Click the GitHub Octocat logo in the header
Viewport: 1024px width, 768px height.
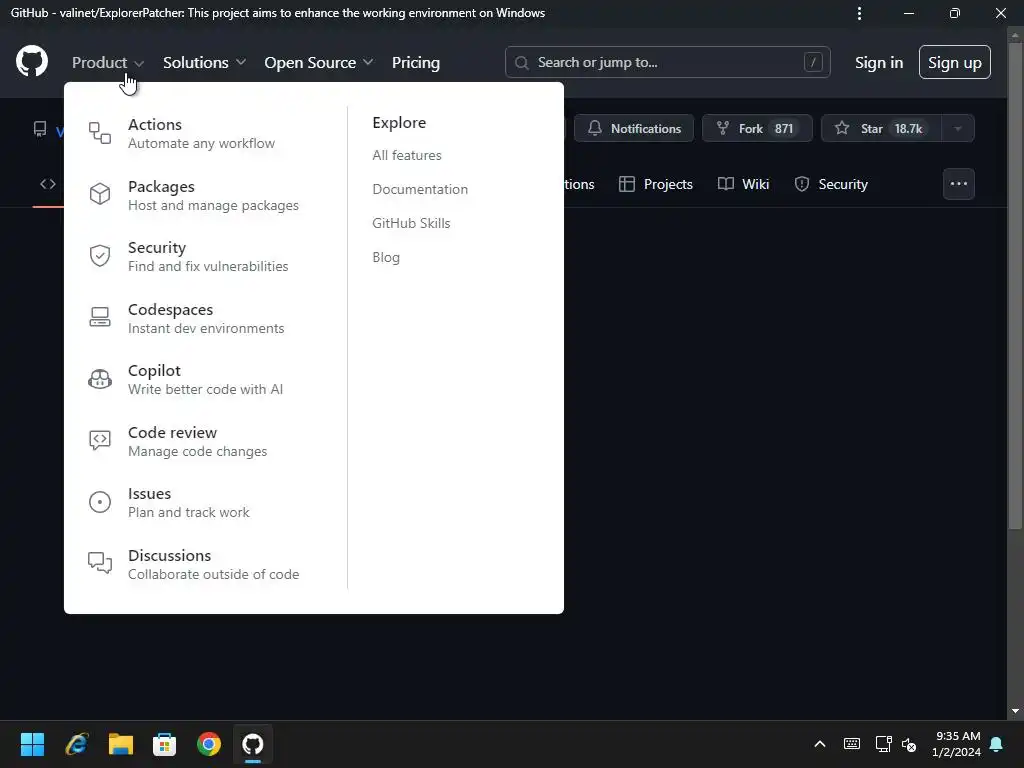tap(31, 62)
